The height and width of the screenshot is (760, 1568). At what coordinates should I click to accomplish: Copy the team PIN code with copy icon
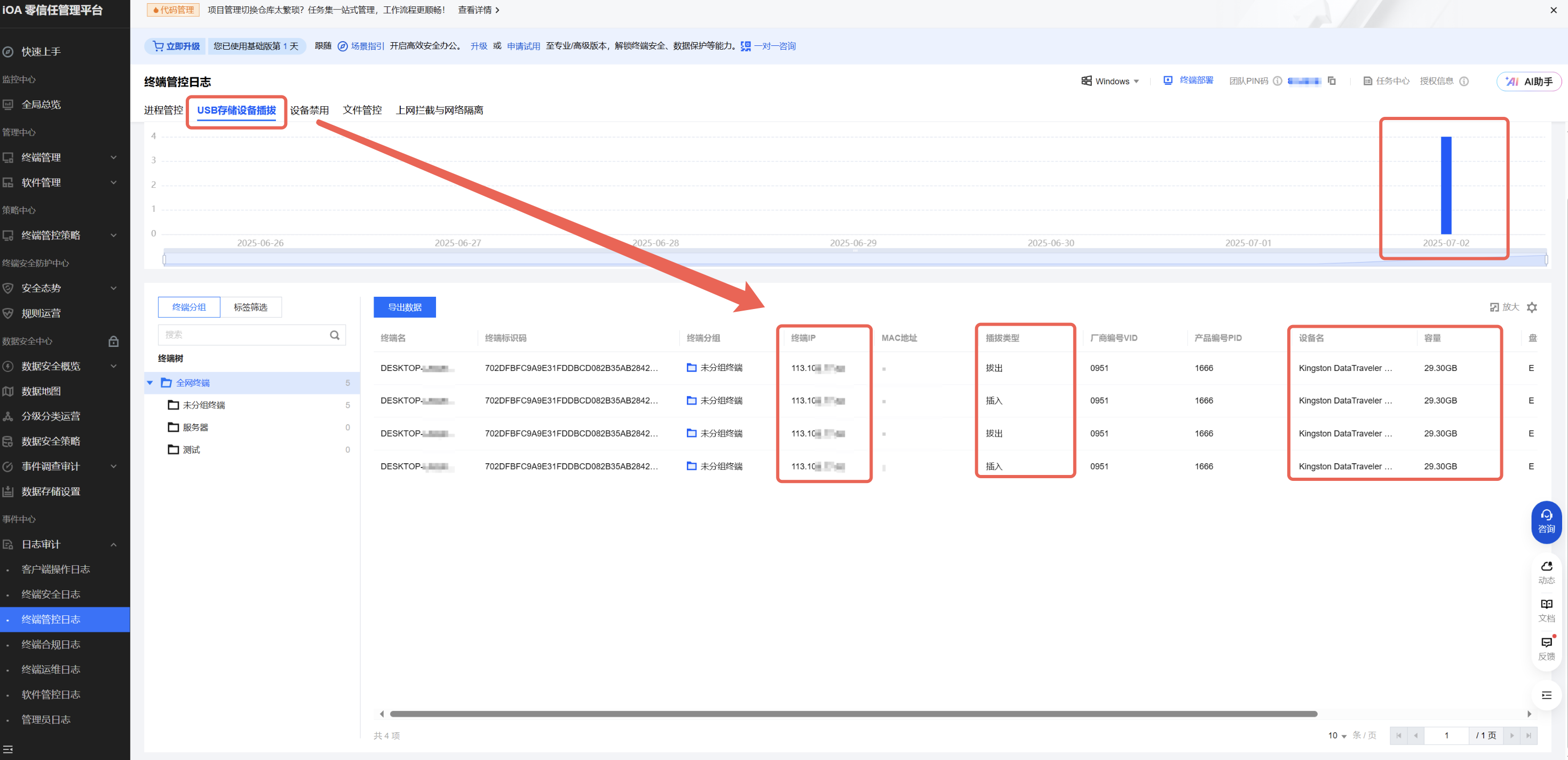tap(1331, 81)
